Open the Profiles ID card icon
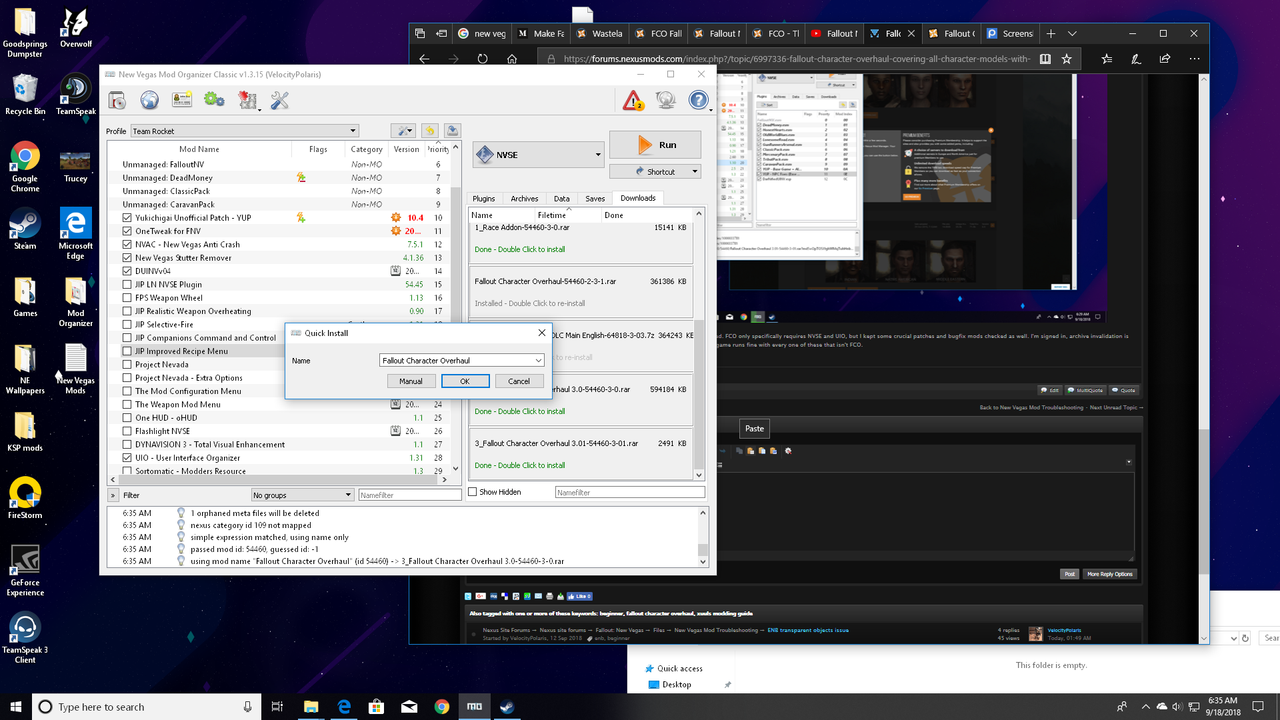This screenshot has width=1280, height=720. click(x=182, y=100)
